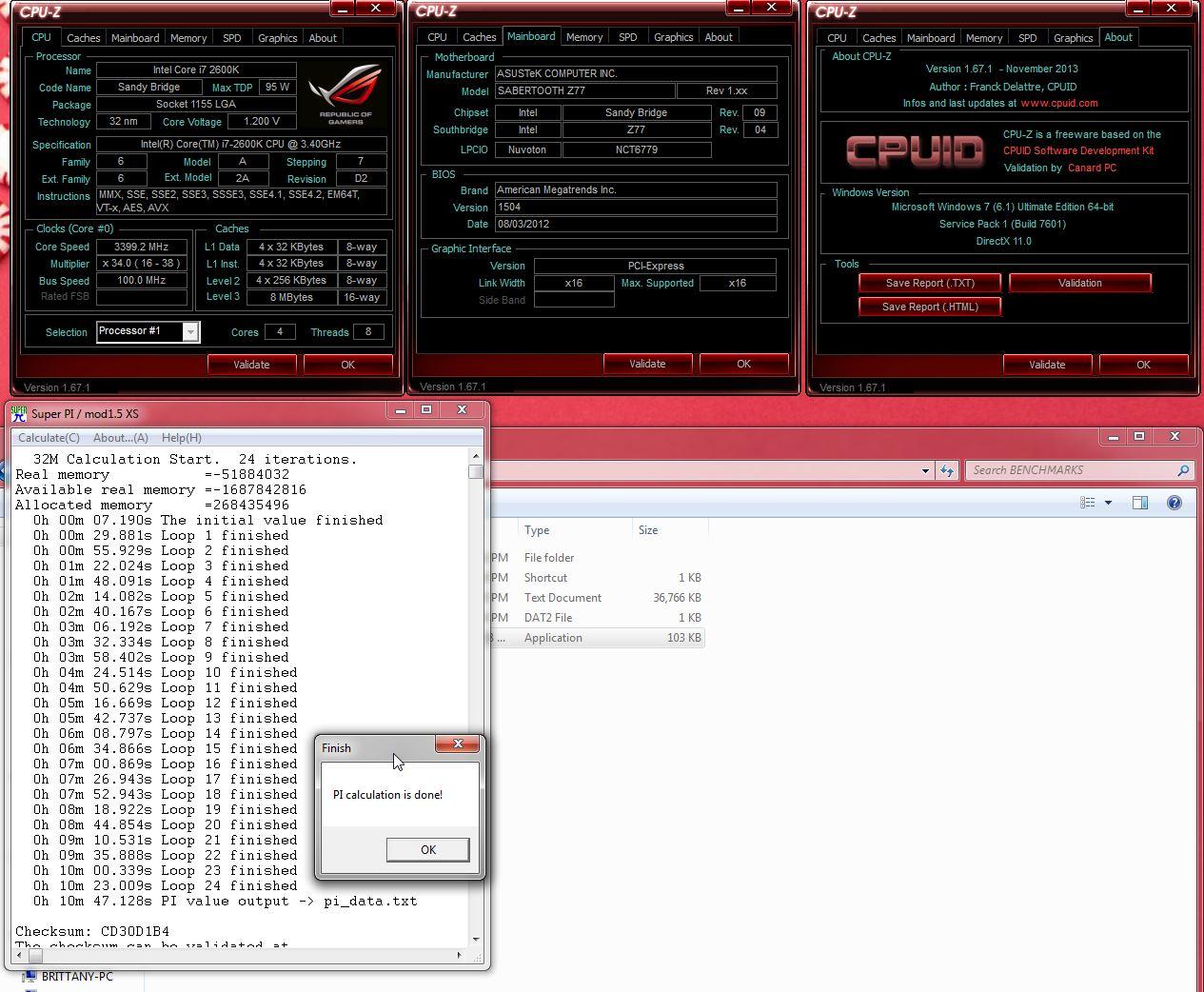This screenshot has height=992, width=1204.
Task: Open the Calculate(C) menu in Super PI
Action: [x=49, y=438]
